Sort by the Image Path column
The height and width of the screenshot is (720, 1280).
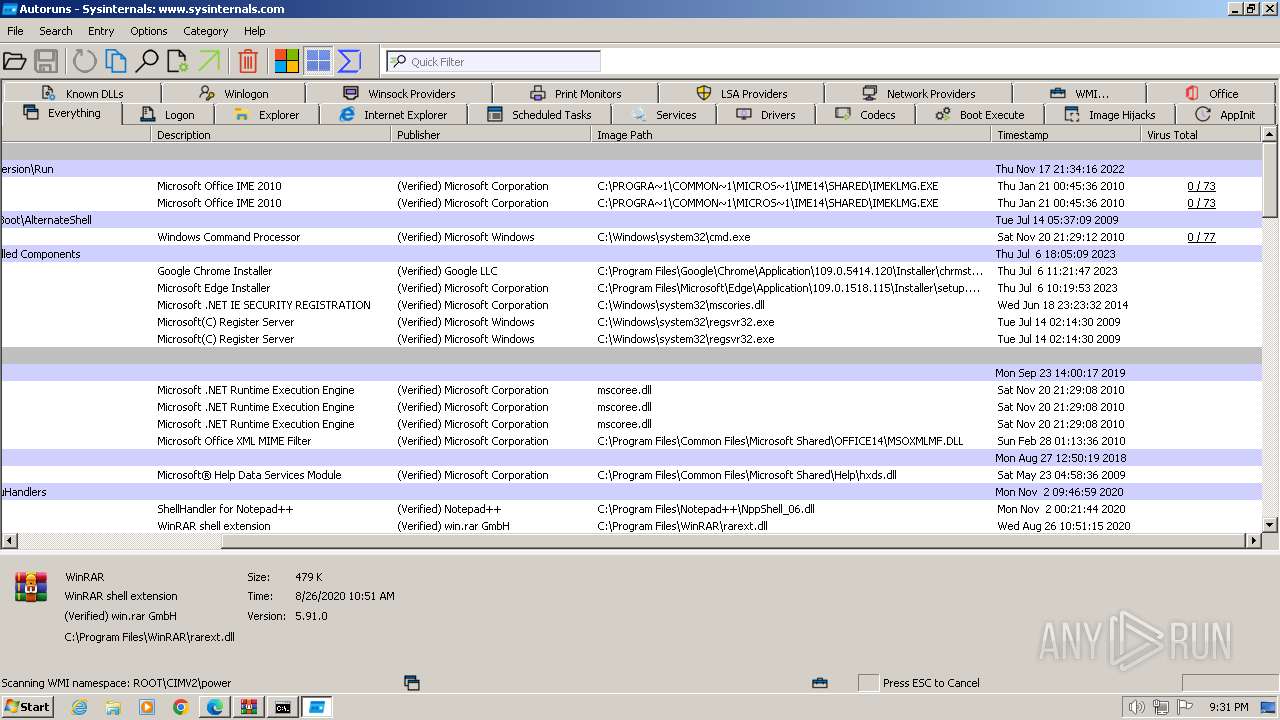tap(791, 135)
